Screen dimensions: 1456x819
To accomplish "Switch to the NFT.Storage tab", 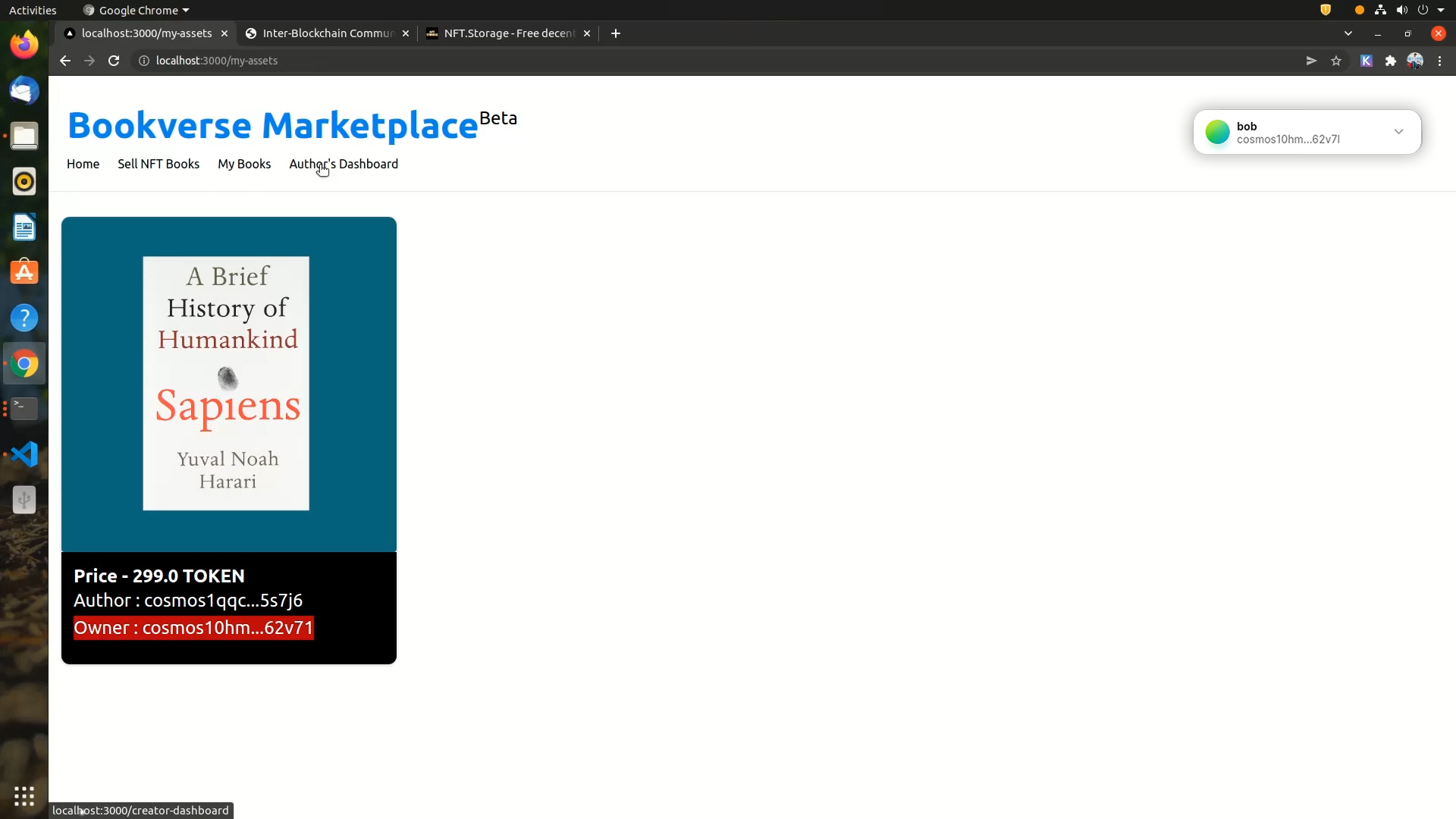I will click(x=509, y=33).
